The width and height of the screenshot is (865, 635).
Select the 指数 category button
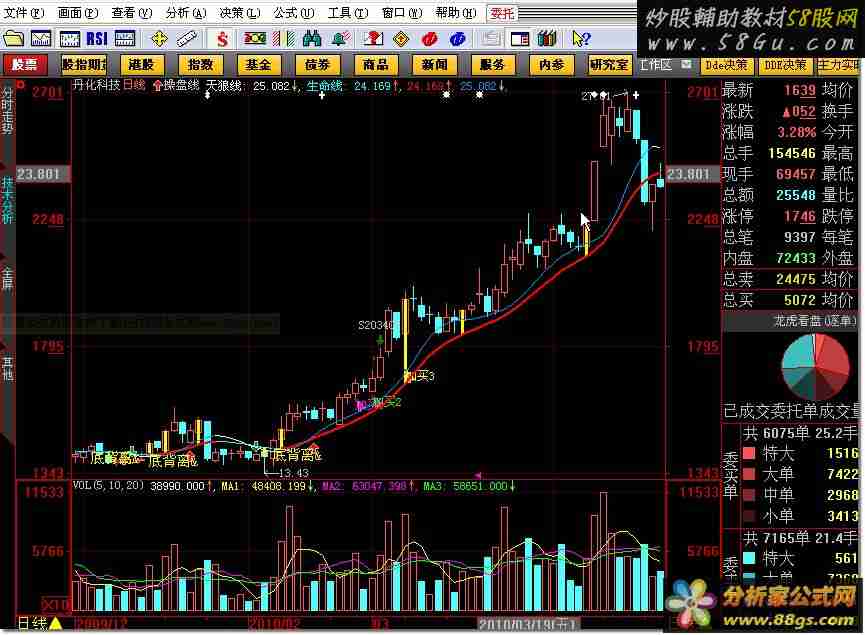click(x=200, y=65)
